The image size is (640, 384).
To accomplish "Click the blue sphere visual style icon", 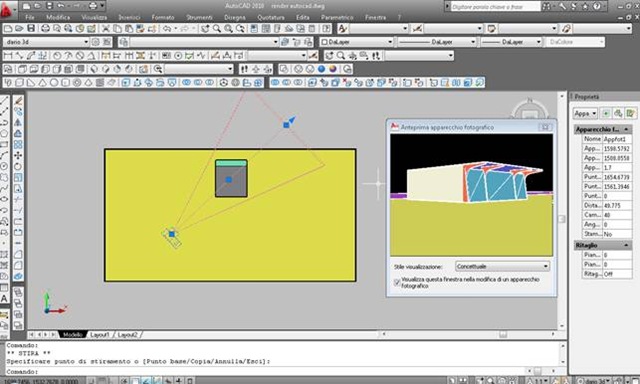I will click(x=321, y=69).
